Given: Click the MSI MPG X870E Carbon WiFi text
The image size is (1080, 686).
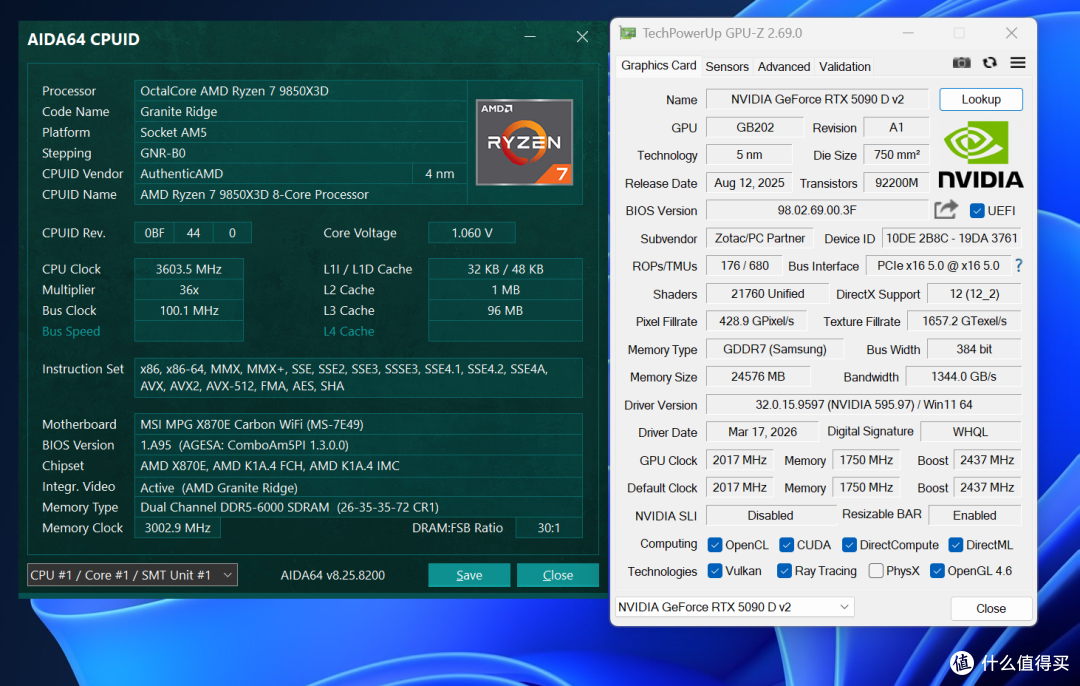Looking at the screenshot, I should [x=252, y=424].
